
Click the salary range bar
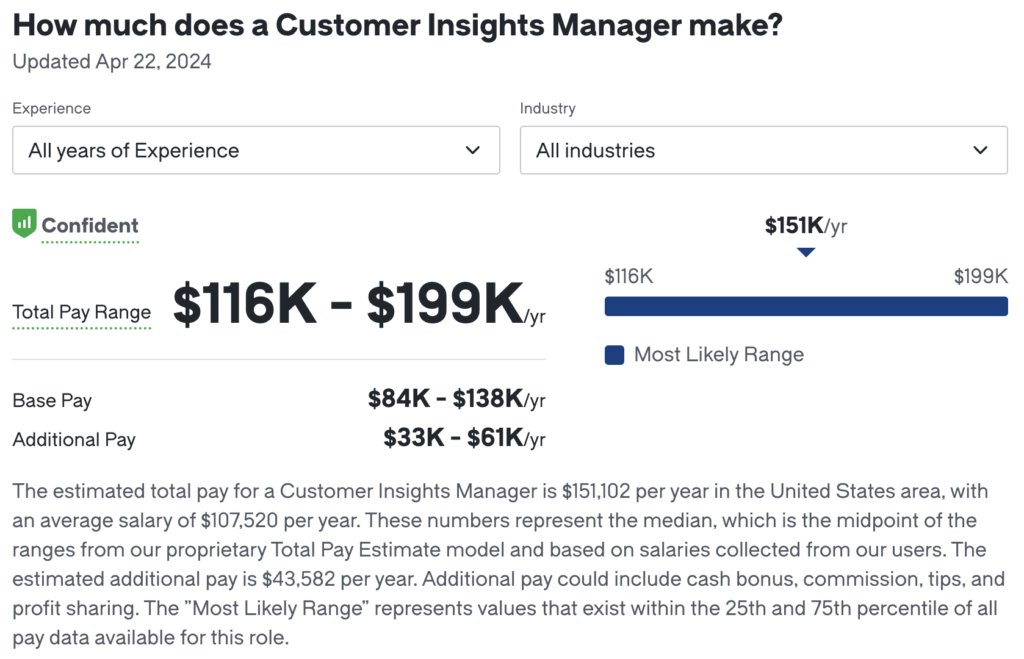tap(806, 305)
